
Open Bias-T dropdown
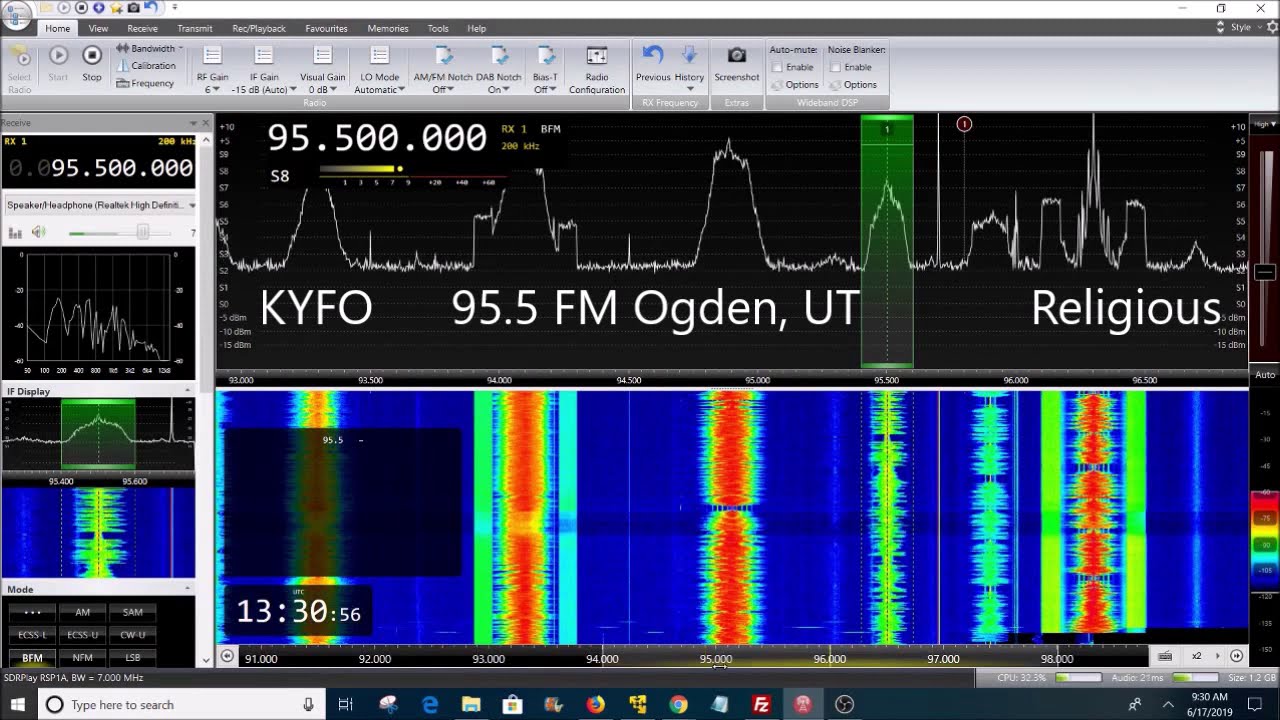pyautogui.click(x=545, y=69)
